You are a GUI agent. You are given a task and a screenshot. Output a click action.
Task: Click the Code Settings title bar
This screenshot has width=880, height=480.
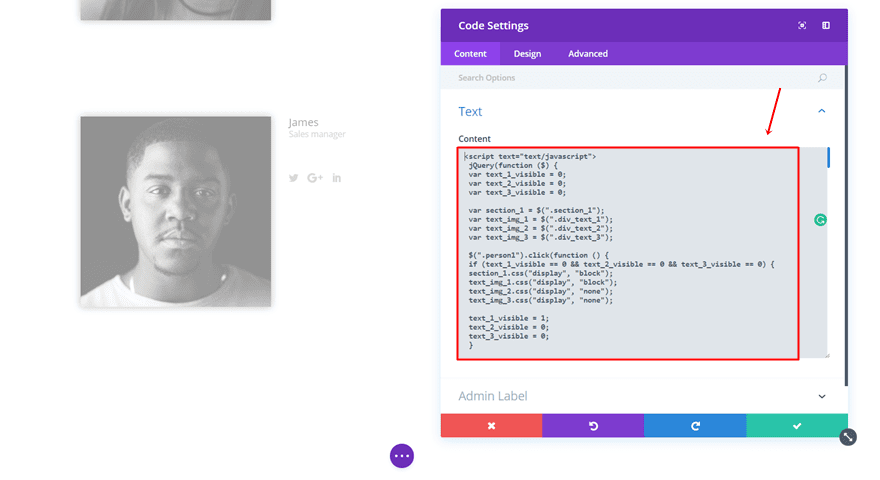(644, 25)
